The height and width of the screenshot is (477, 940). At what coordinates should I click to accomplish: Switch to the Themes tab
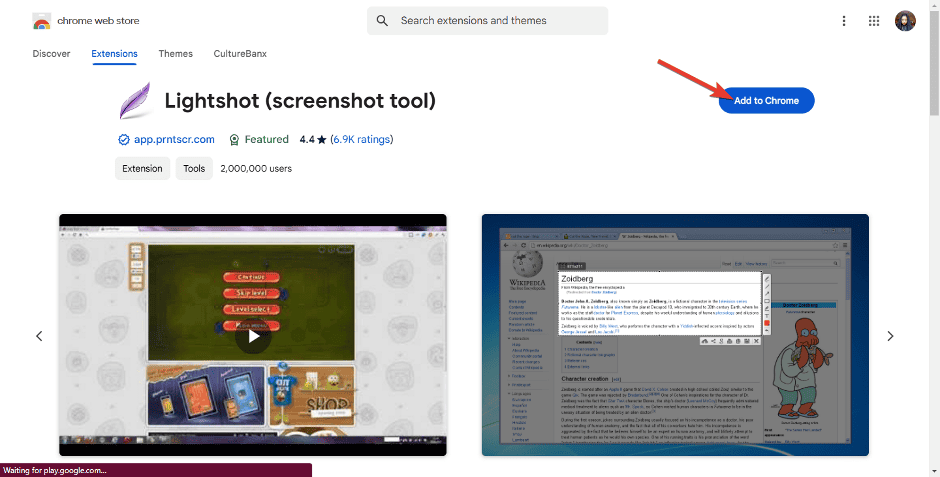pyautogui.click(x=176, y=53)
